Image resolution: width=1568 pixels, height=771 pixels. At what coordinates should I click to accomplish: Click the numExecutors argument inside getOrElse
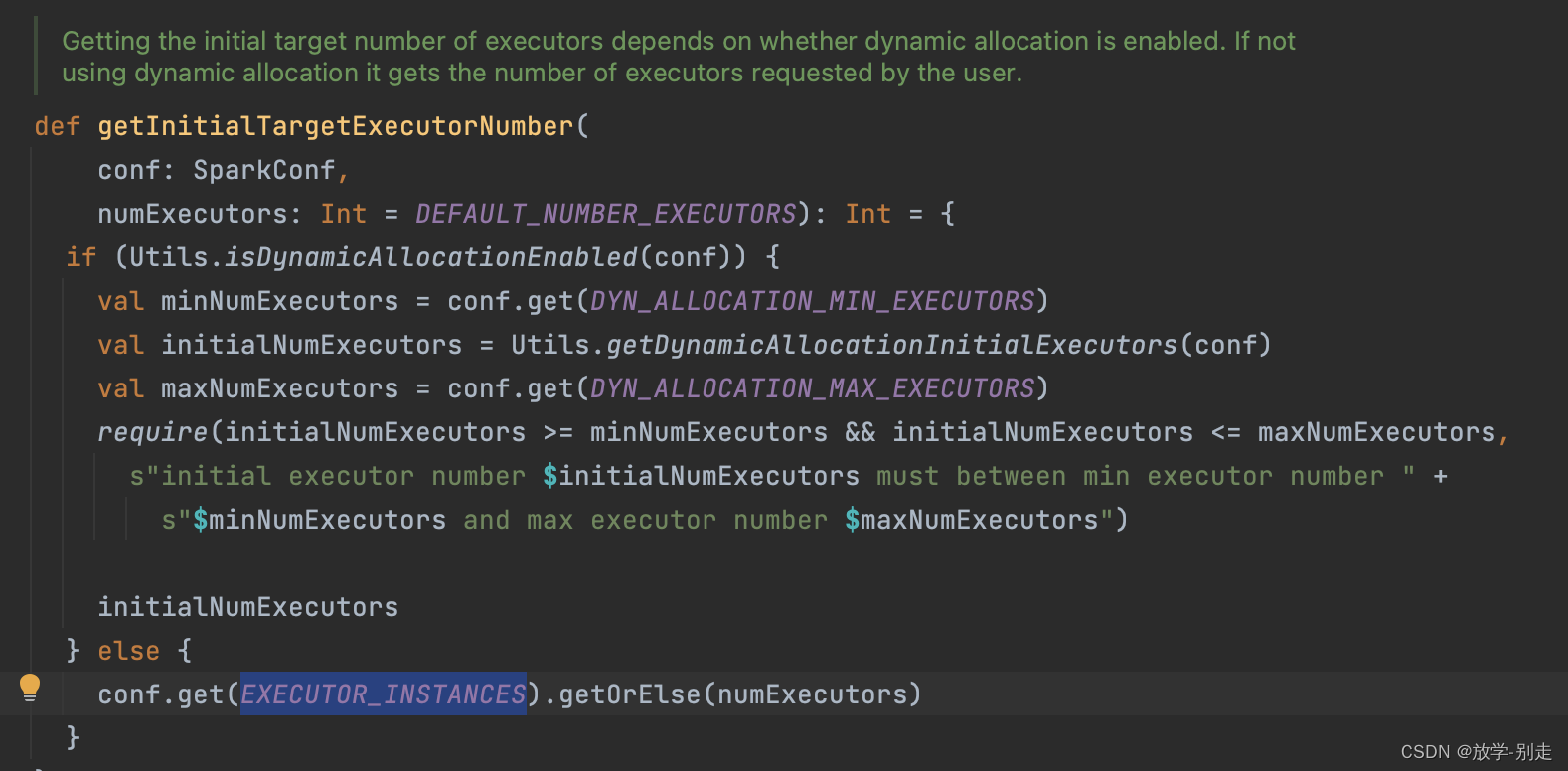(x=813, y=694)
